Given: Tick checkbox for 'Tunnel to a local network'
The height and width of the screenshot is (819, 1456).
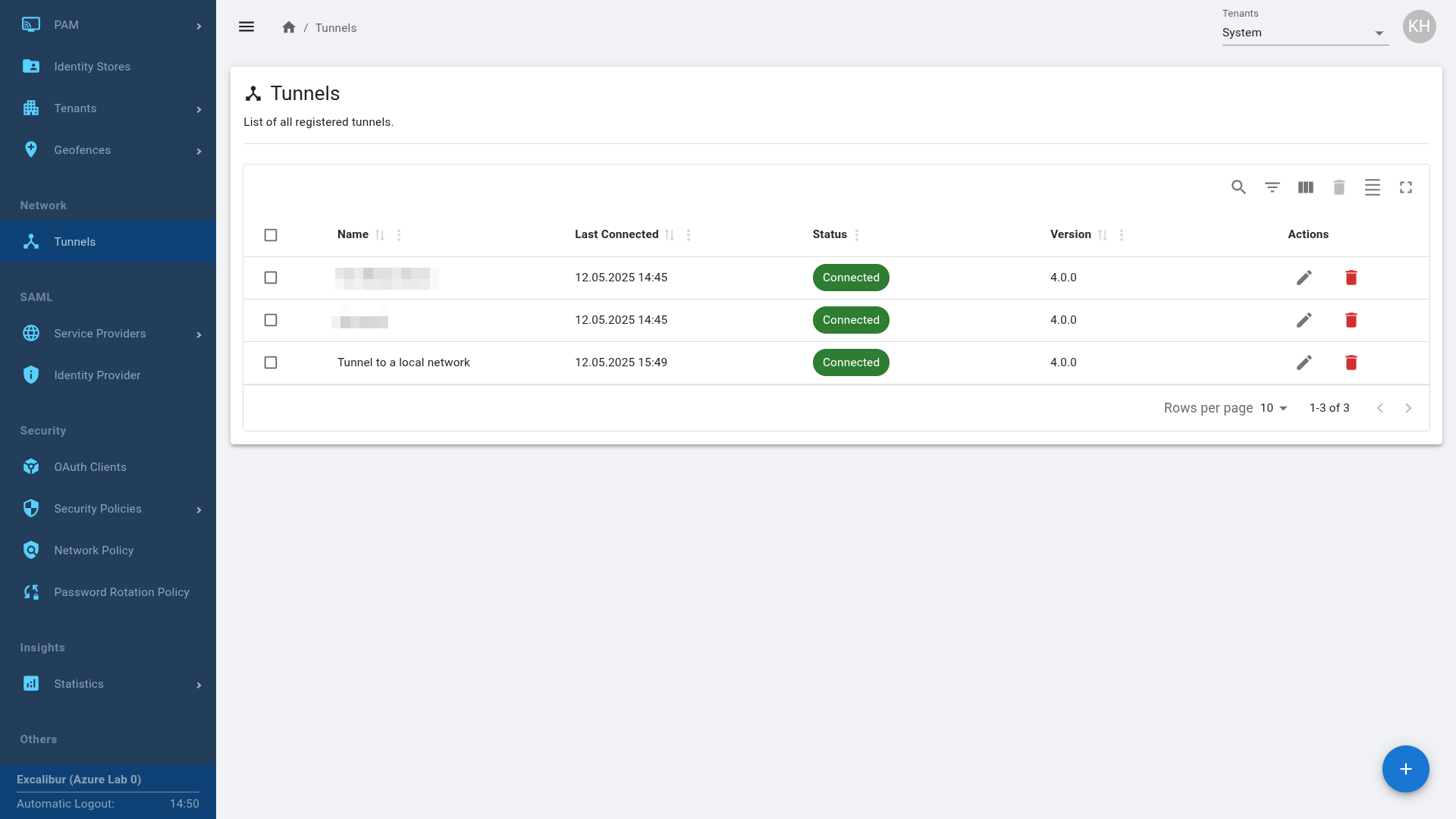Looking at the screenshot, I should (x=271, y=362).
